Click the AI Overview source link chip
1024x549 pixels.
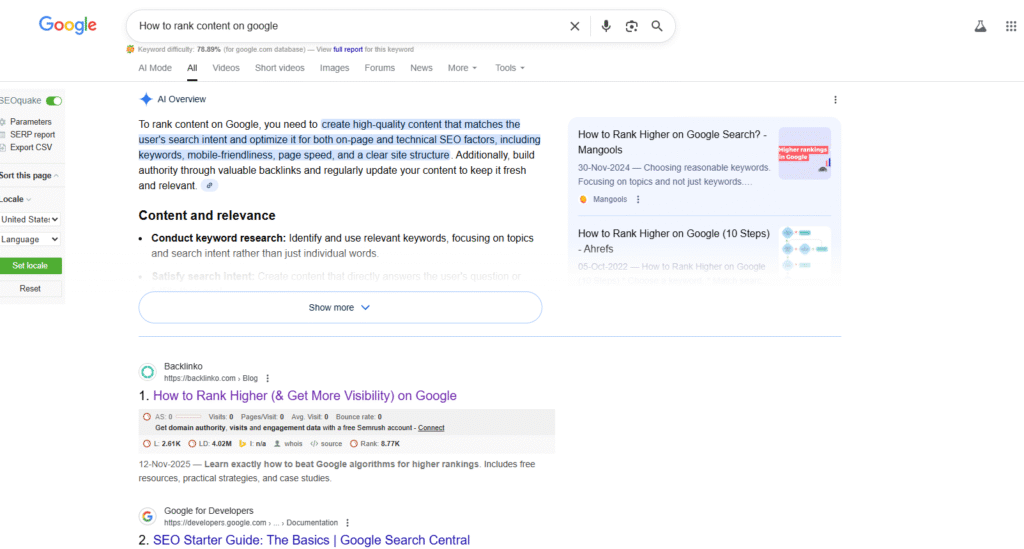point(209,186)
